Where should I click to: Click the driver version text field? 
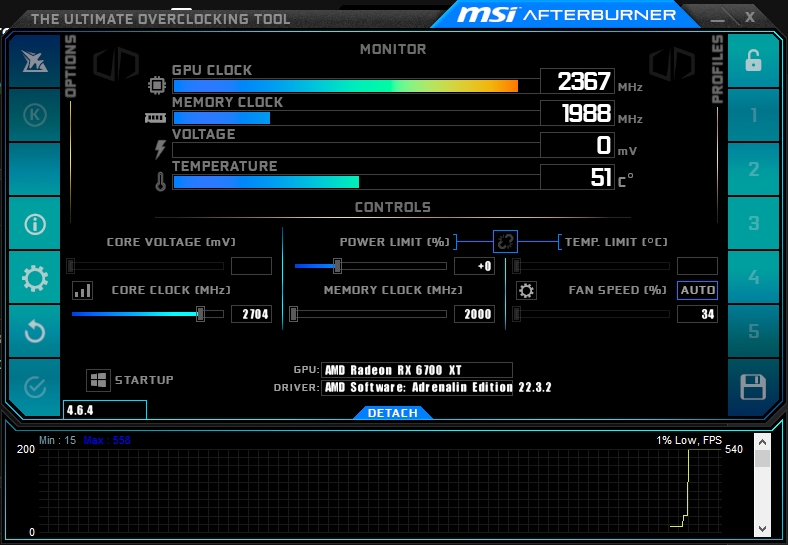417,387
